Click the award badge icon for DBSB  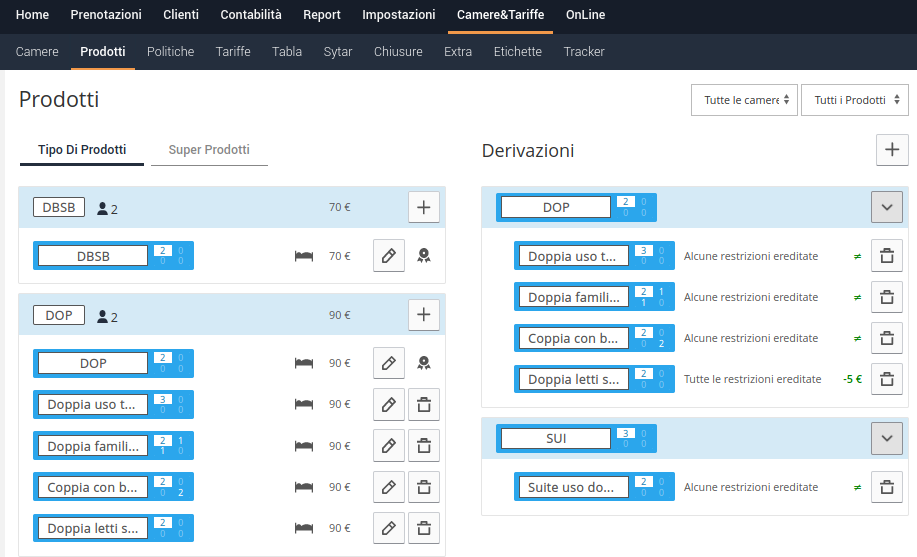423,256
